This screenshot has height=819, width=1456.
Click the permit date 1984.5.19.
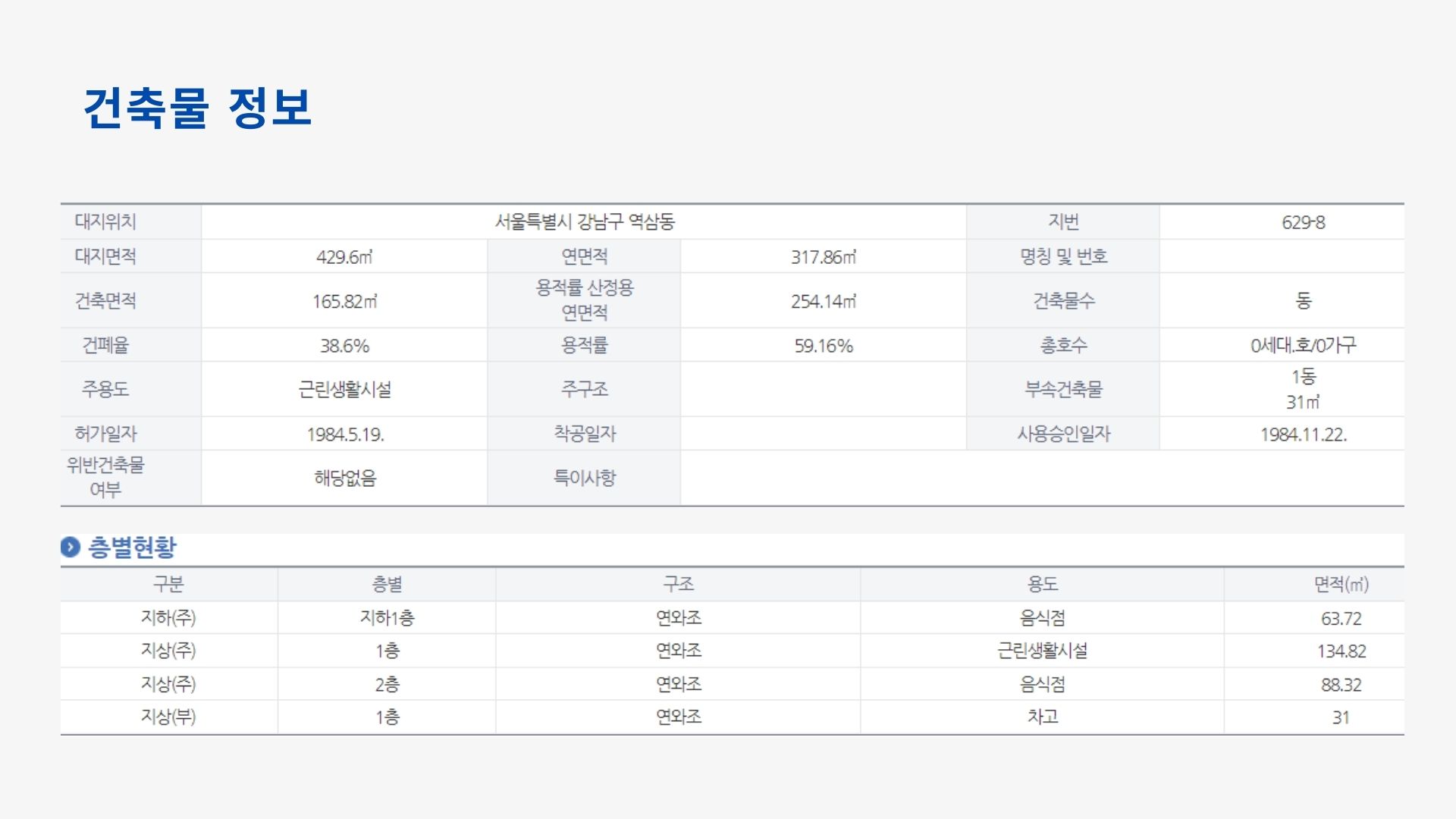tap(345, 435)
